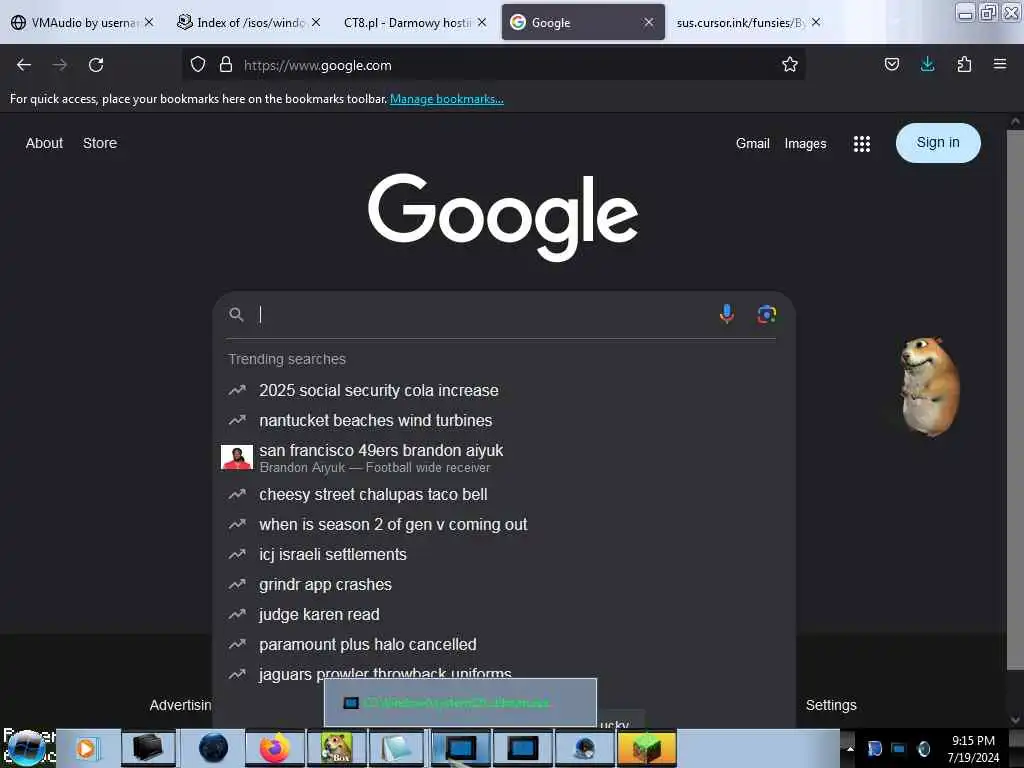View site security padlock info

pos(226,65)
